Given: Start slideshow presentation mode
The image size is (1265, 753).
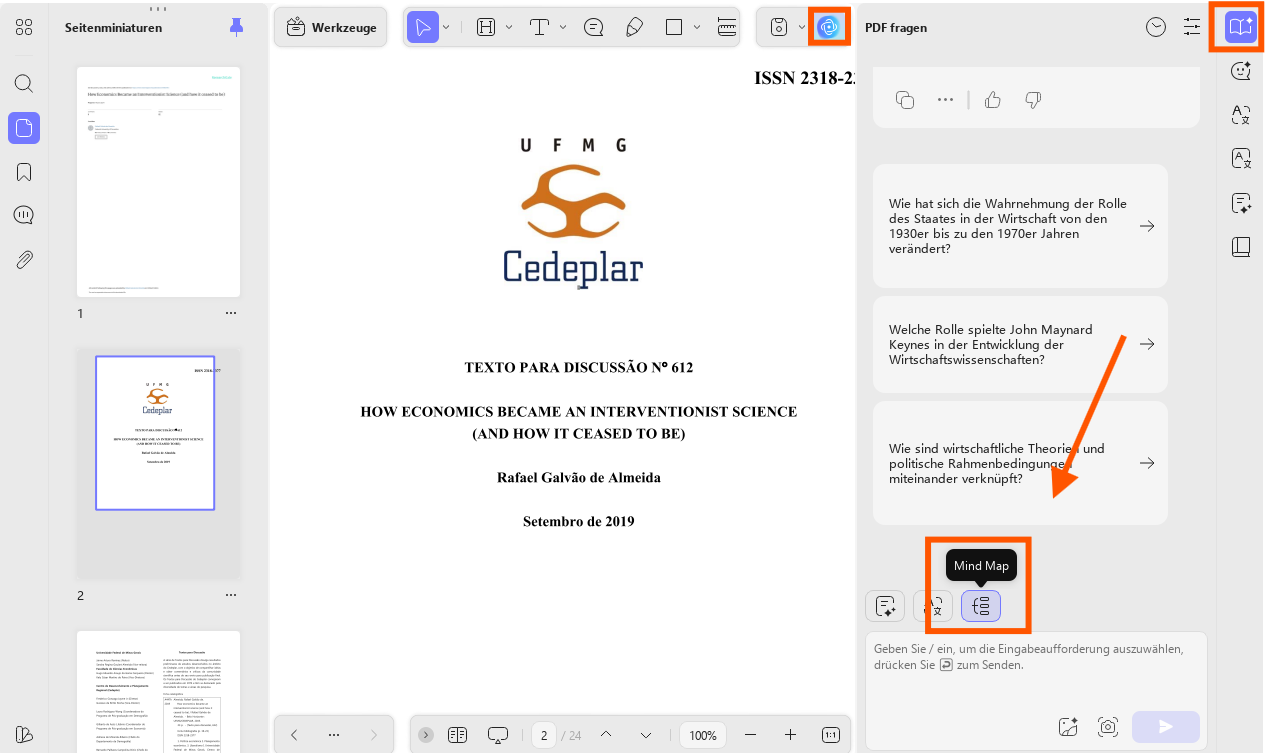Looking at the screenshot, I should (498, 735).
